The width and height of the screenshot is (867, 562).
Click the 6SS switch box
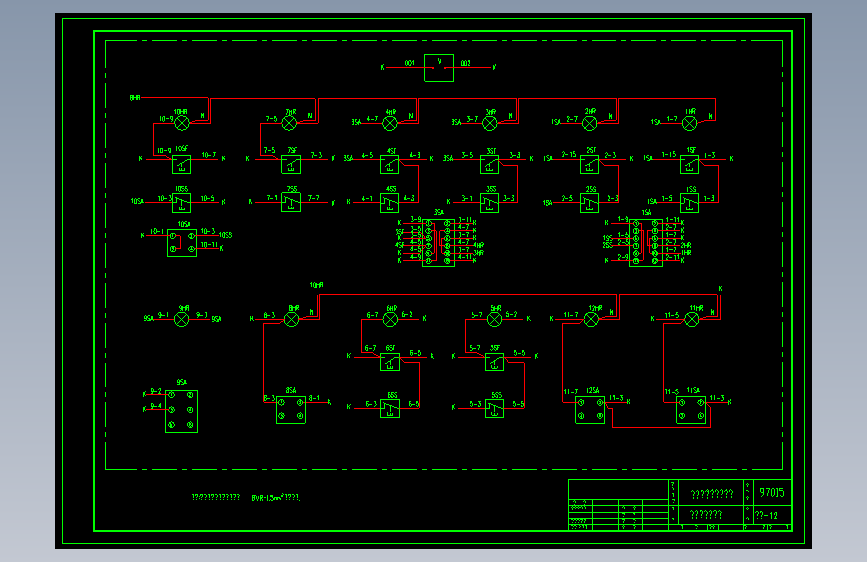[x=390, y=408]
